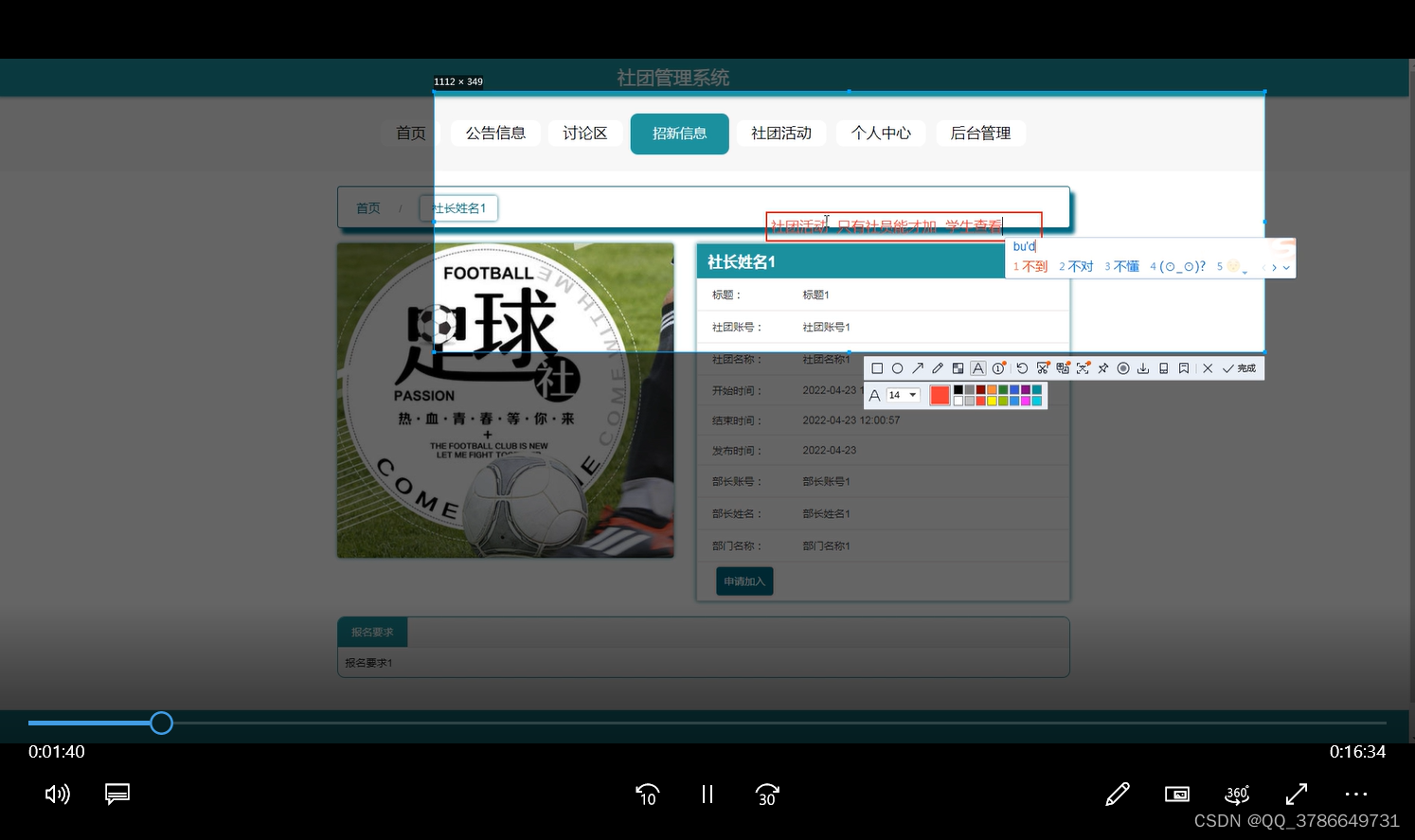Screen dimensions: 1415x840
Task: Skip back 10 seconds
Action: pos(648,795)
